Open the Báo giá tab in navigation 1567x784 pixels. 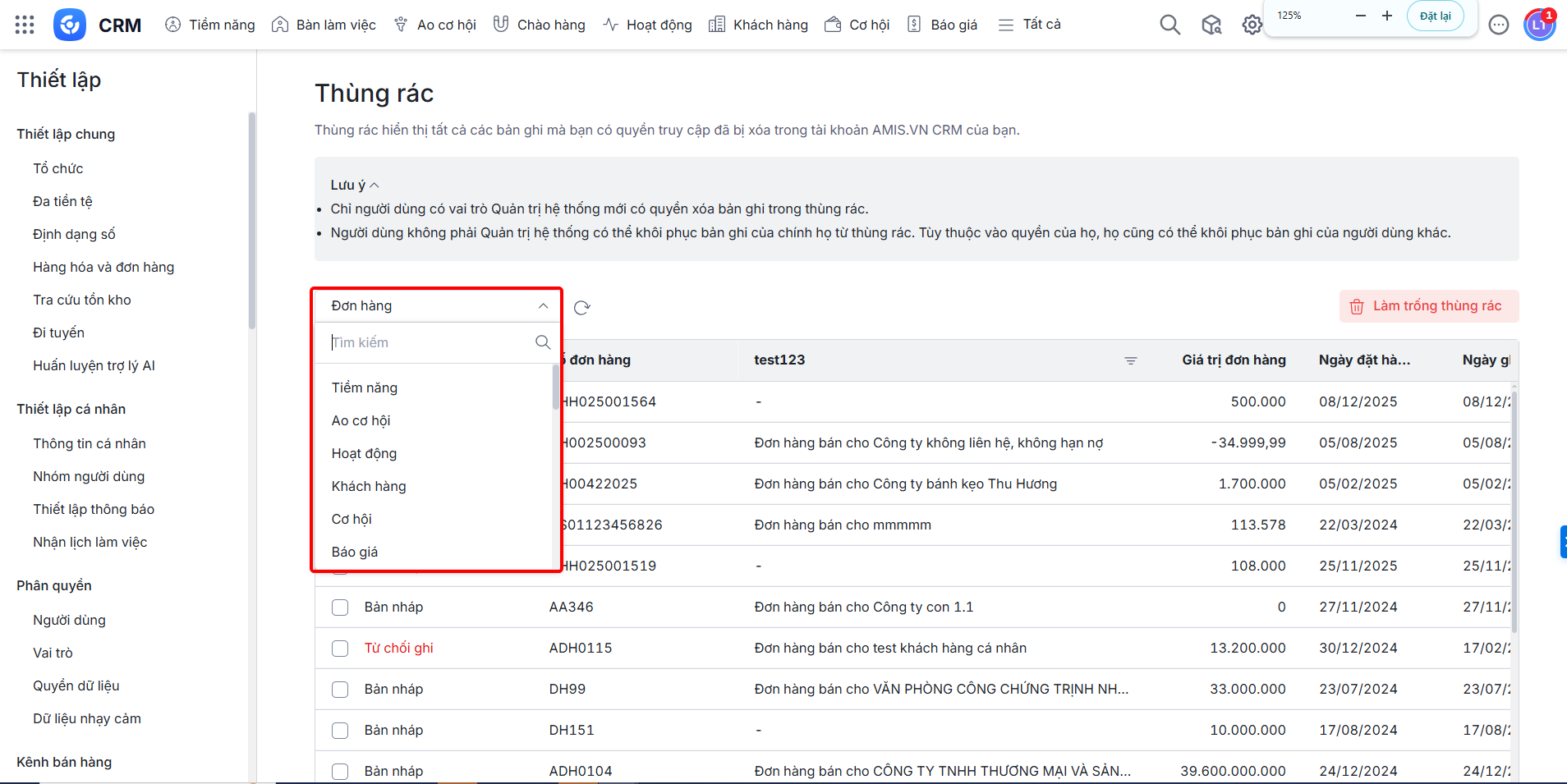tap(942, 25)
